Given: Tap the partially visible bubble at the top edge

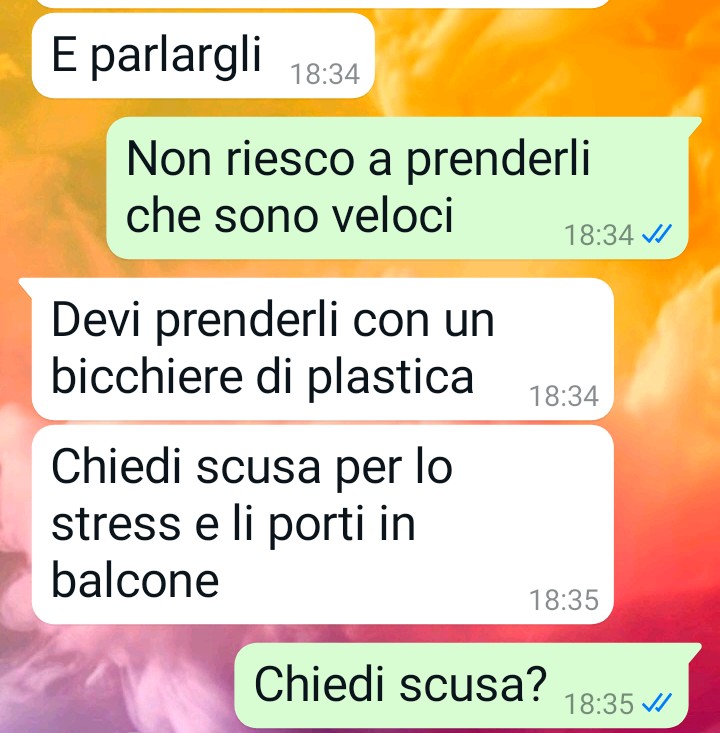Looking at the screenshot, I should pyautogui.click(x=323, y=4).
